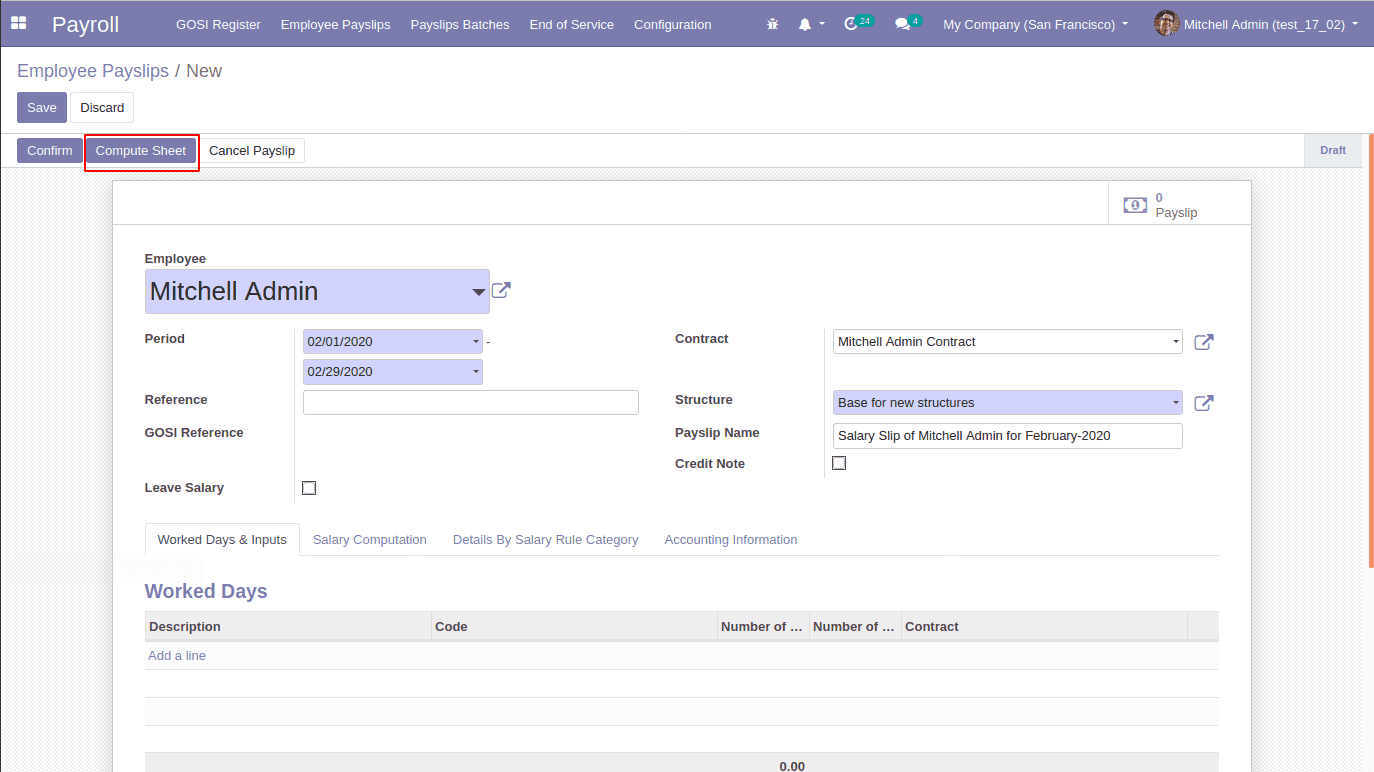Screen dimensions: 1374x772
Task: Open End of Service menu
Action: (x=572, y=24)
